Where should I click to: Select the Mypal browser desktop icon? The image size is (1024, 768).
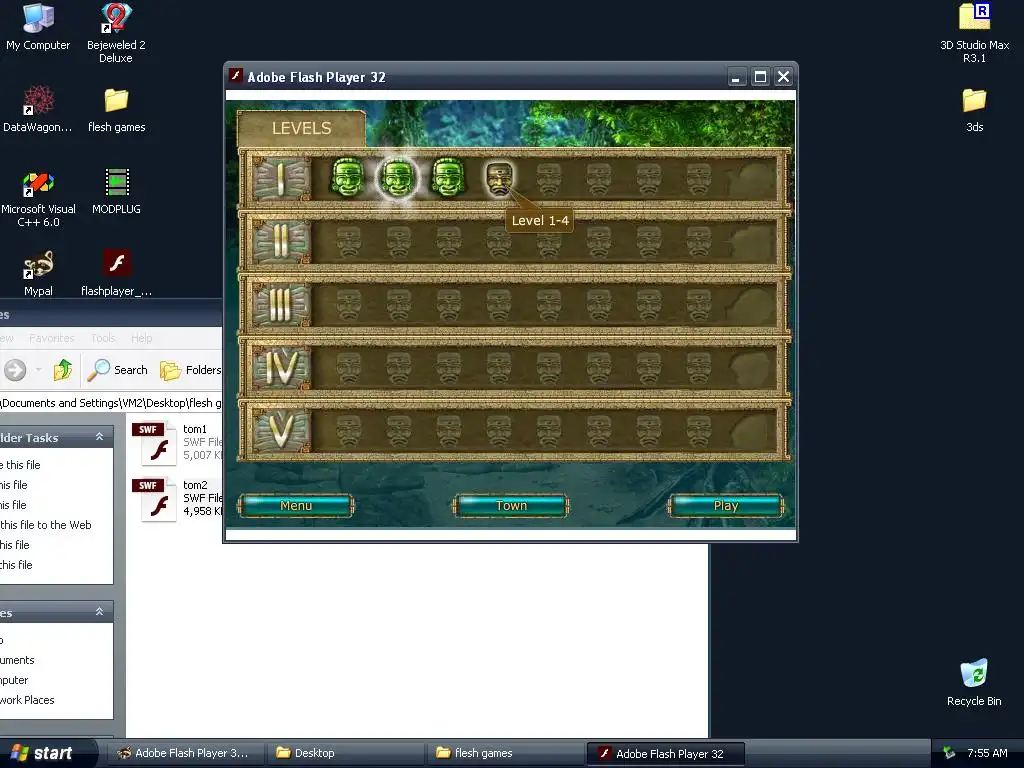point(38,274)
